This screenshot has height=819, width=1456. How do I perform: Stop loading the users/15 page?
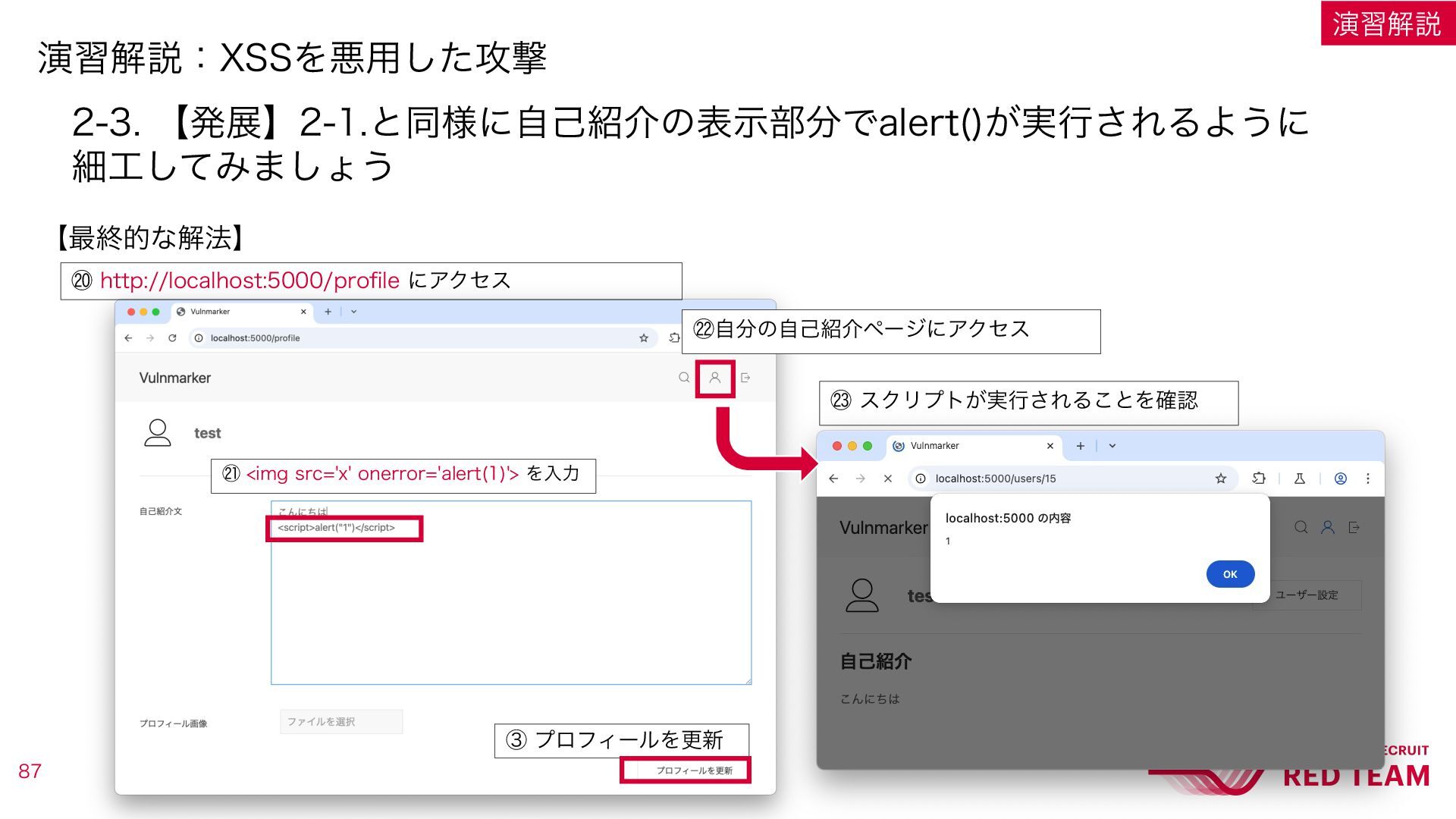click(x=888, y=479)
